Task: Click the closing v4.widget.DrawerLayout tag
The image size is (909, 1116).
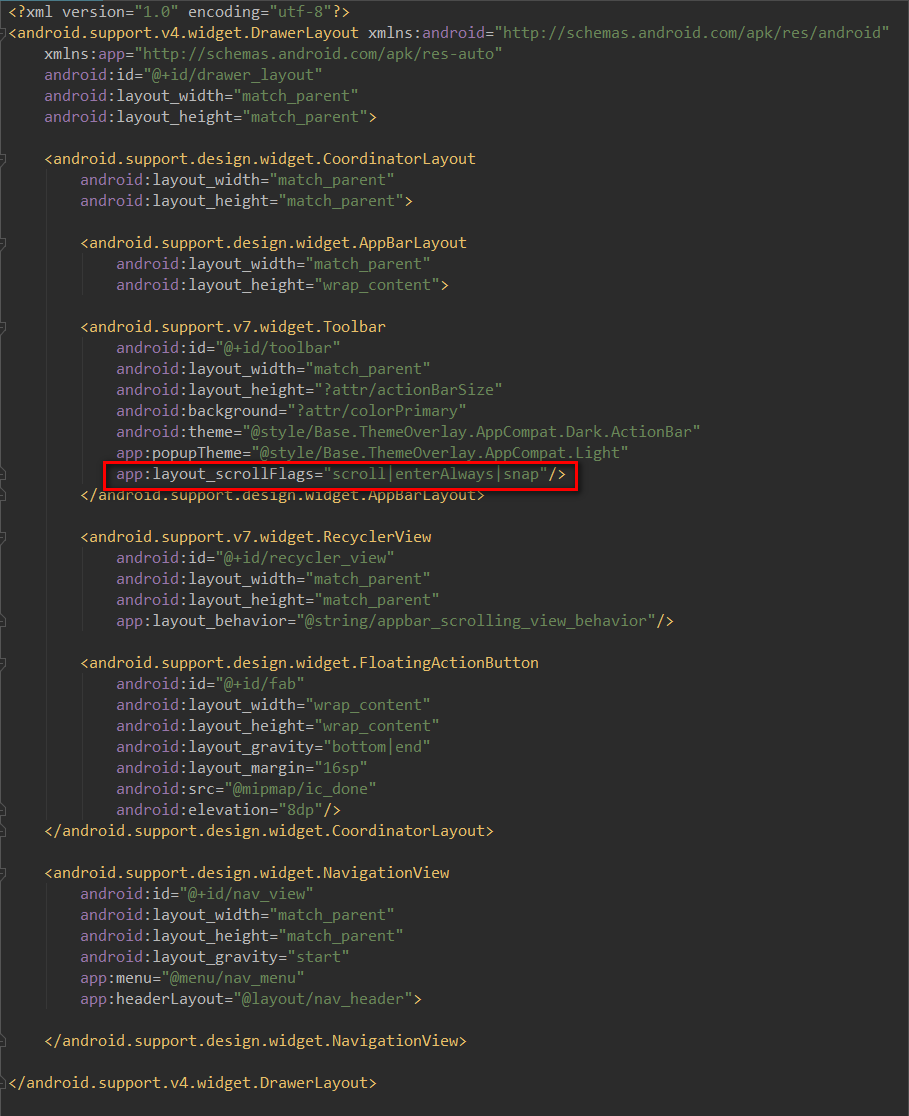Action: (192, 1083)
